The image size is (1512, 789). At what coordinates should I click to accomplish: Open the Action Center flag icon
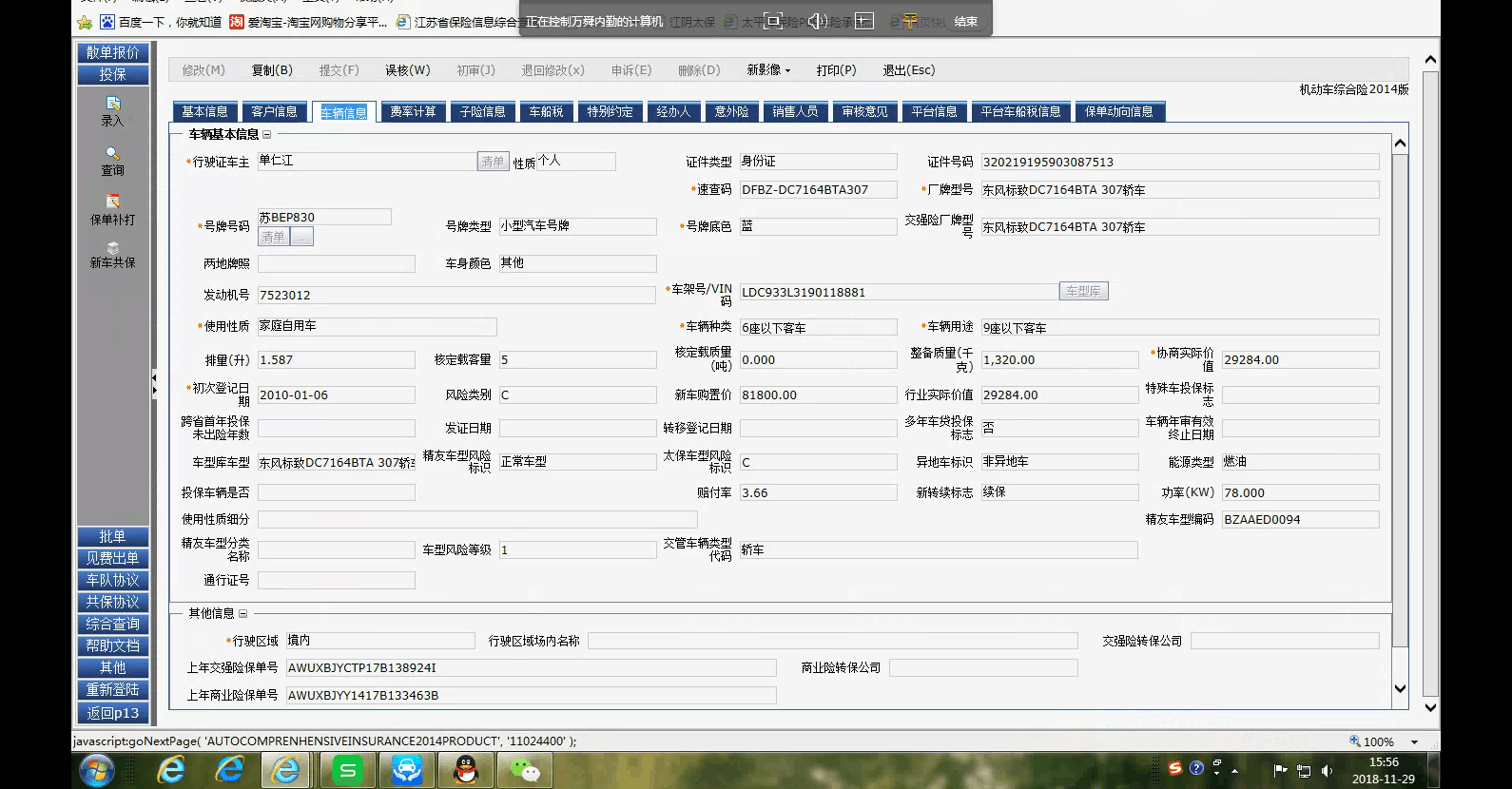point(1280,770)
